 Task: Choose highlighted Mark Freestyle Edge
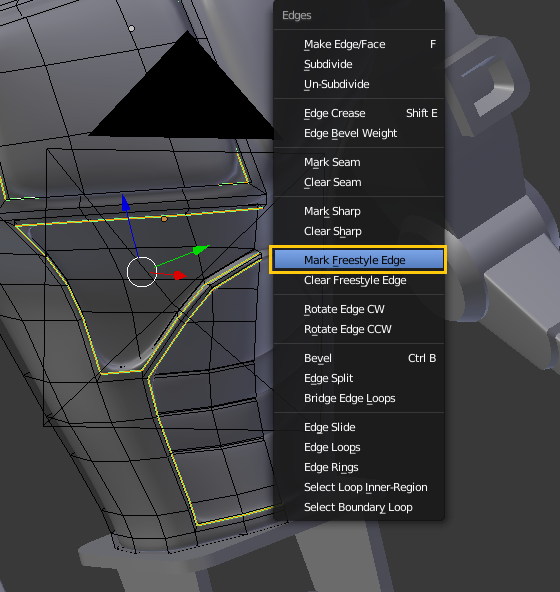click(x=359, y=260)
